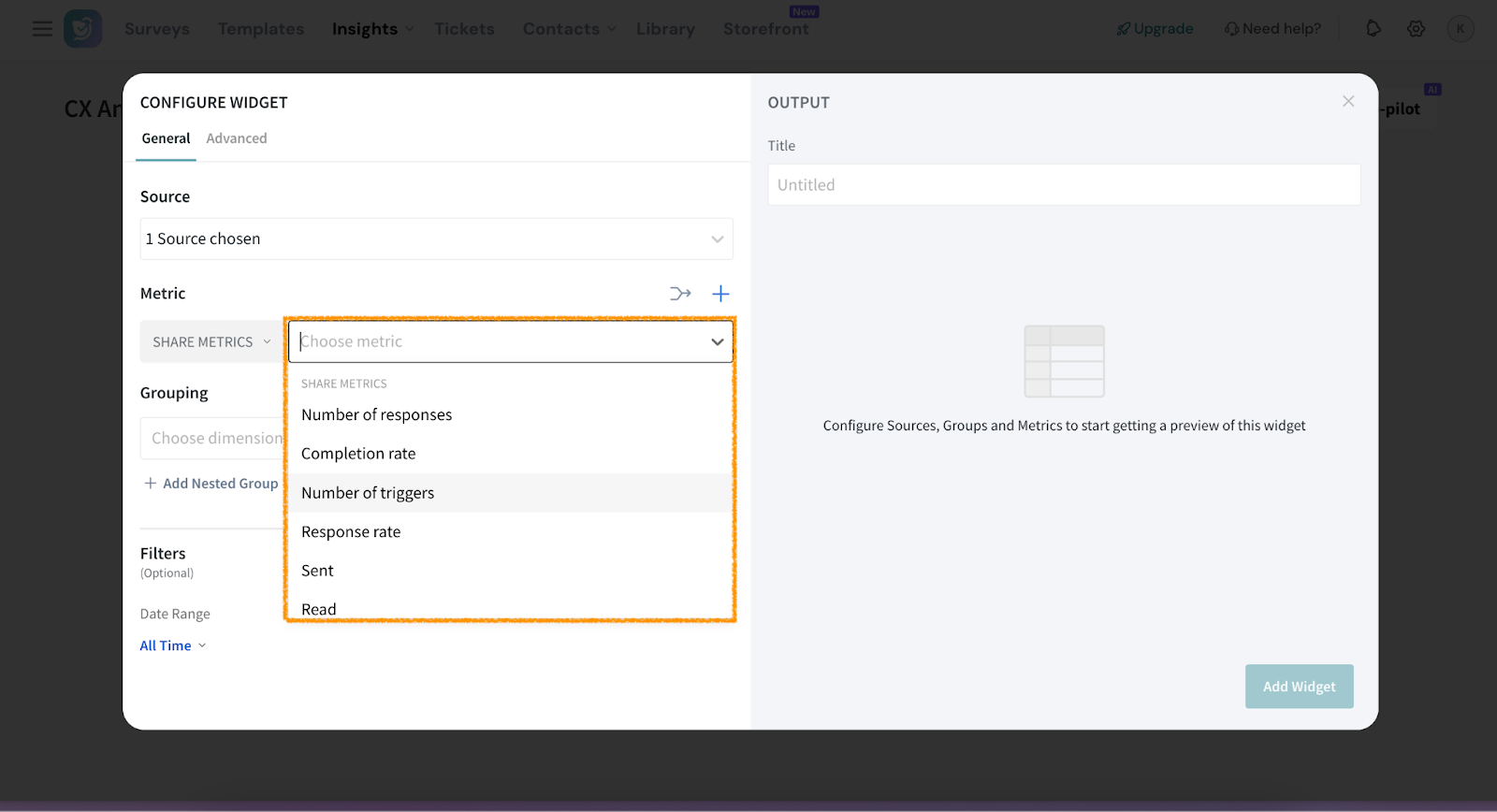Click the add metric plus icon
This screenshot has height=812, width=1497.
pos(720,294)
